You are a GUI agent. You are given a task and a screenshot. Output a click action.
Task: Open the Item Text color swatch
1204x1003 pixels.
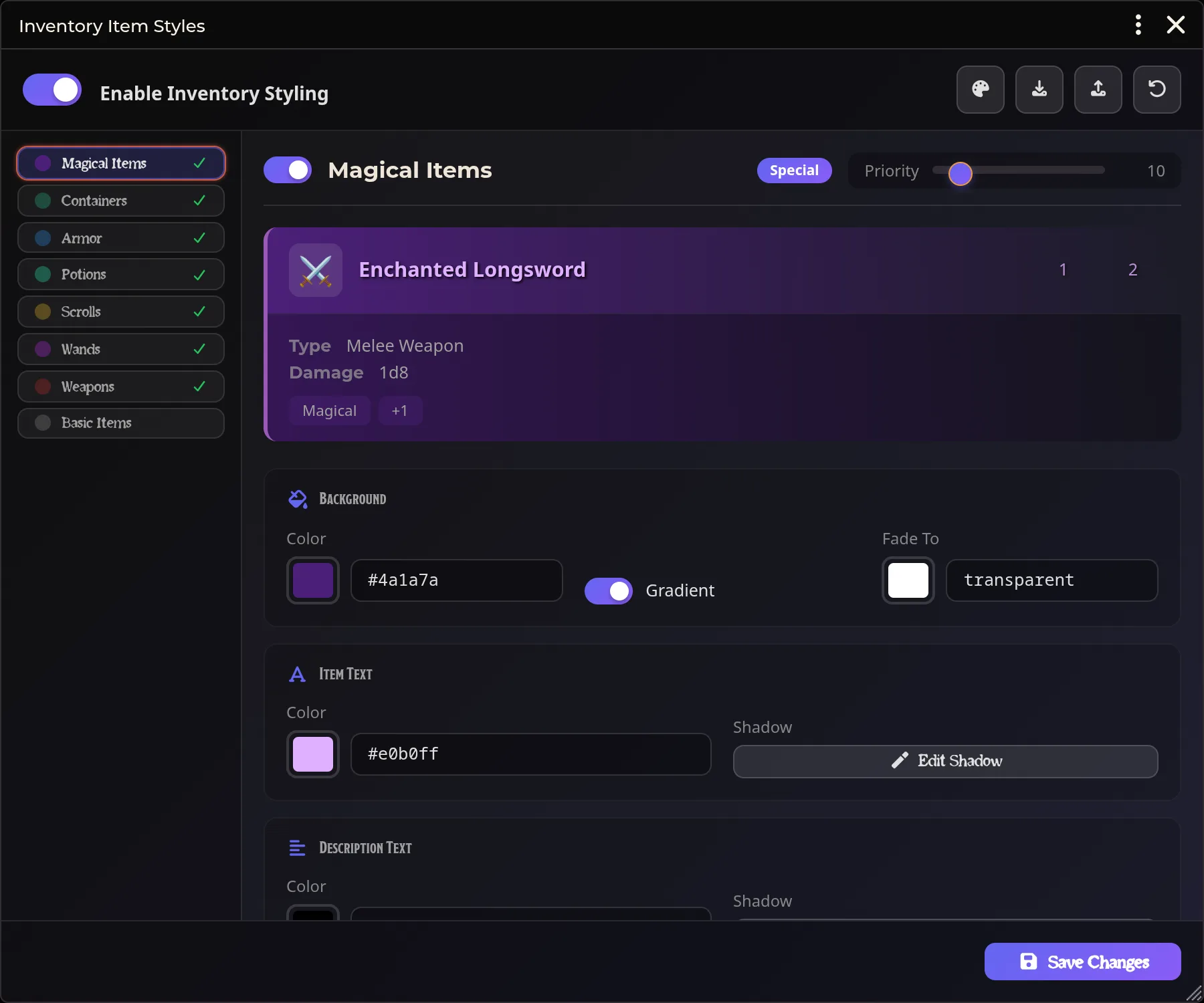(x=313, y=754)
